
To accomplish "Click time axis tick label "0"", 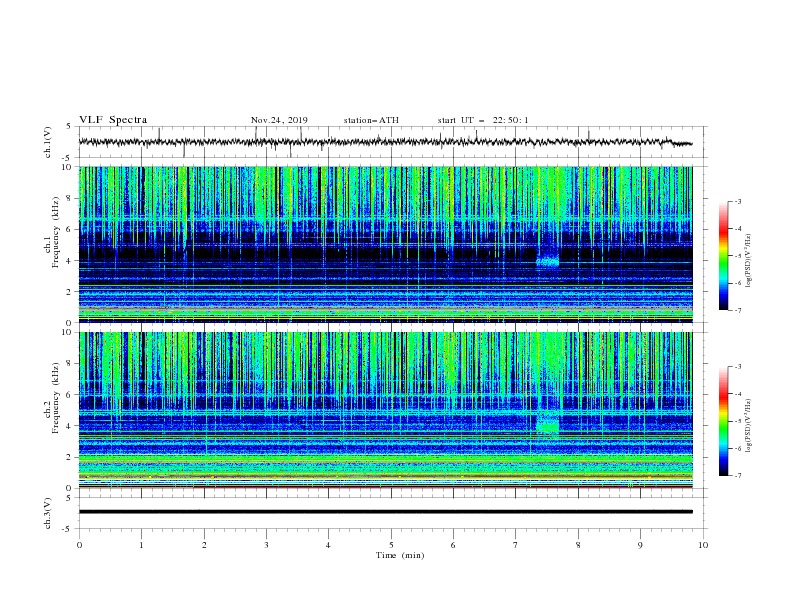I will tap(79, 545).
